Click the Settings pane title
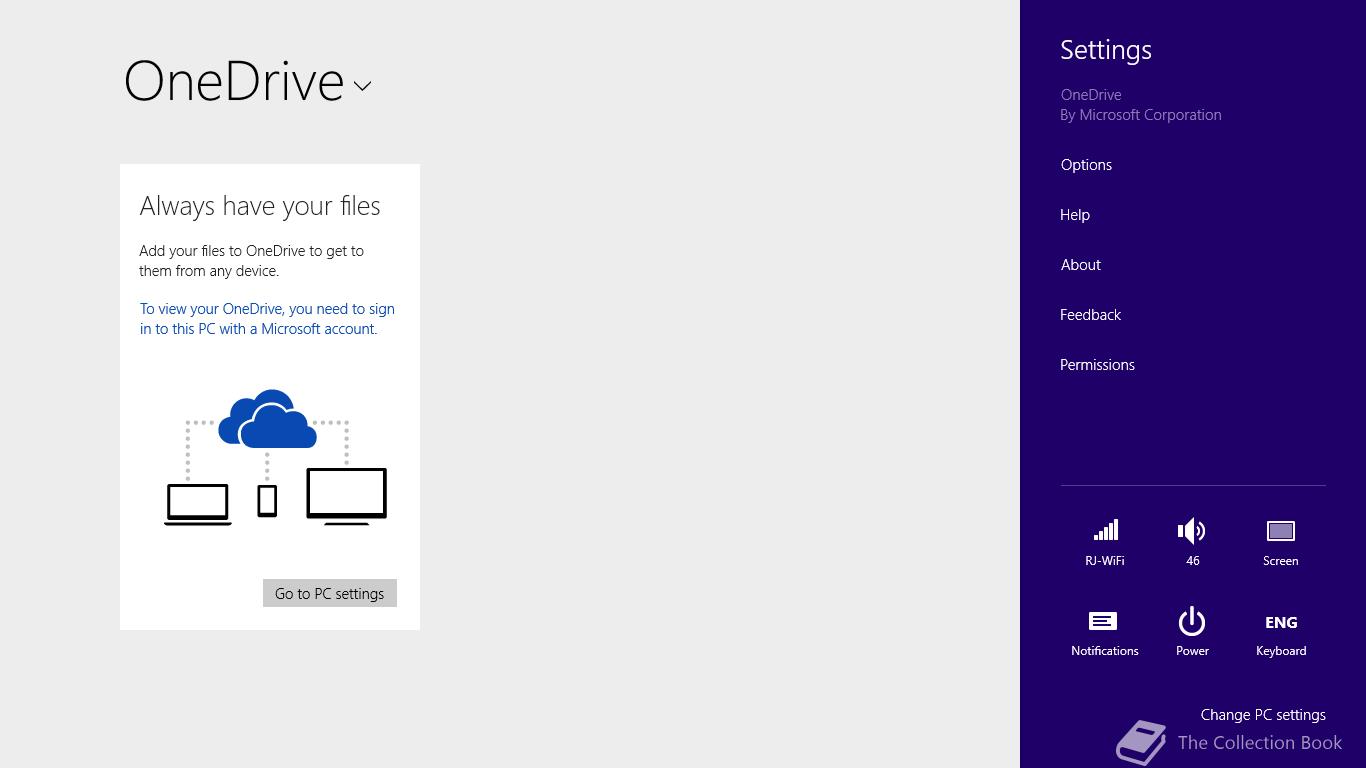 pyautogui.click(x=1106, y=50)
